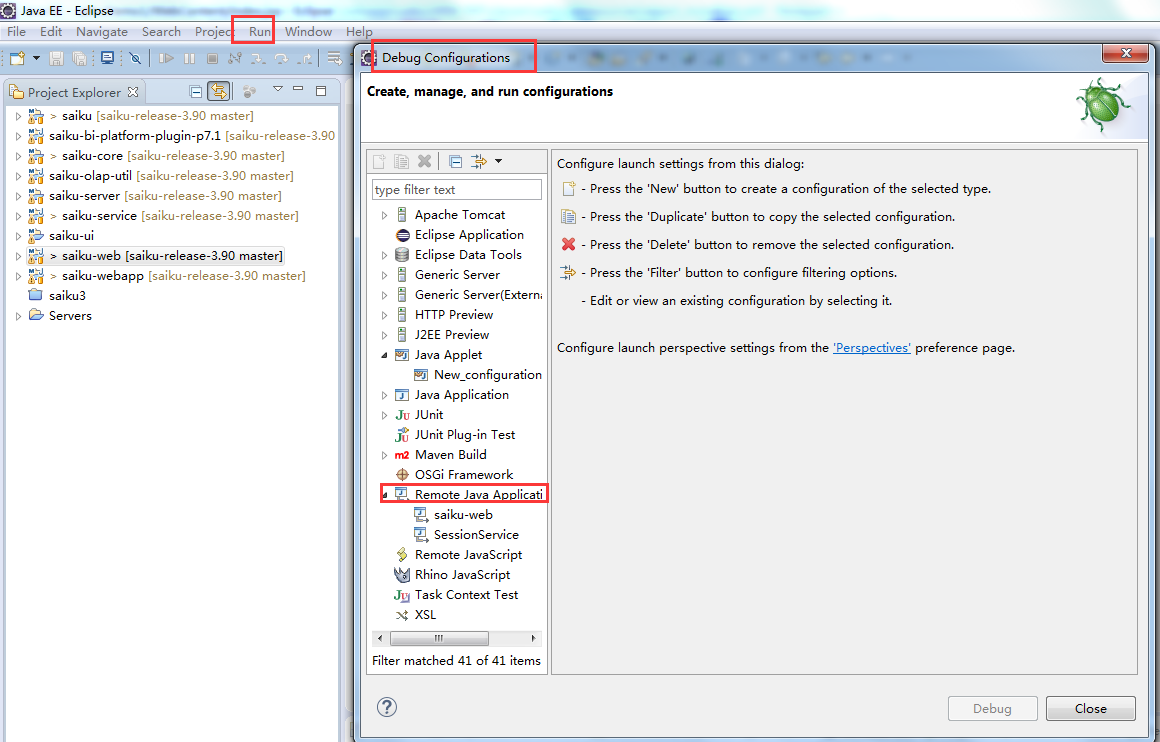Expand the saiku-core project node

18,156
